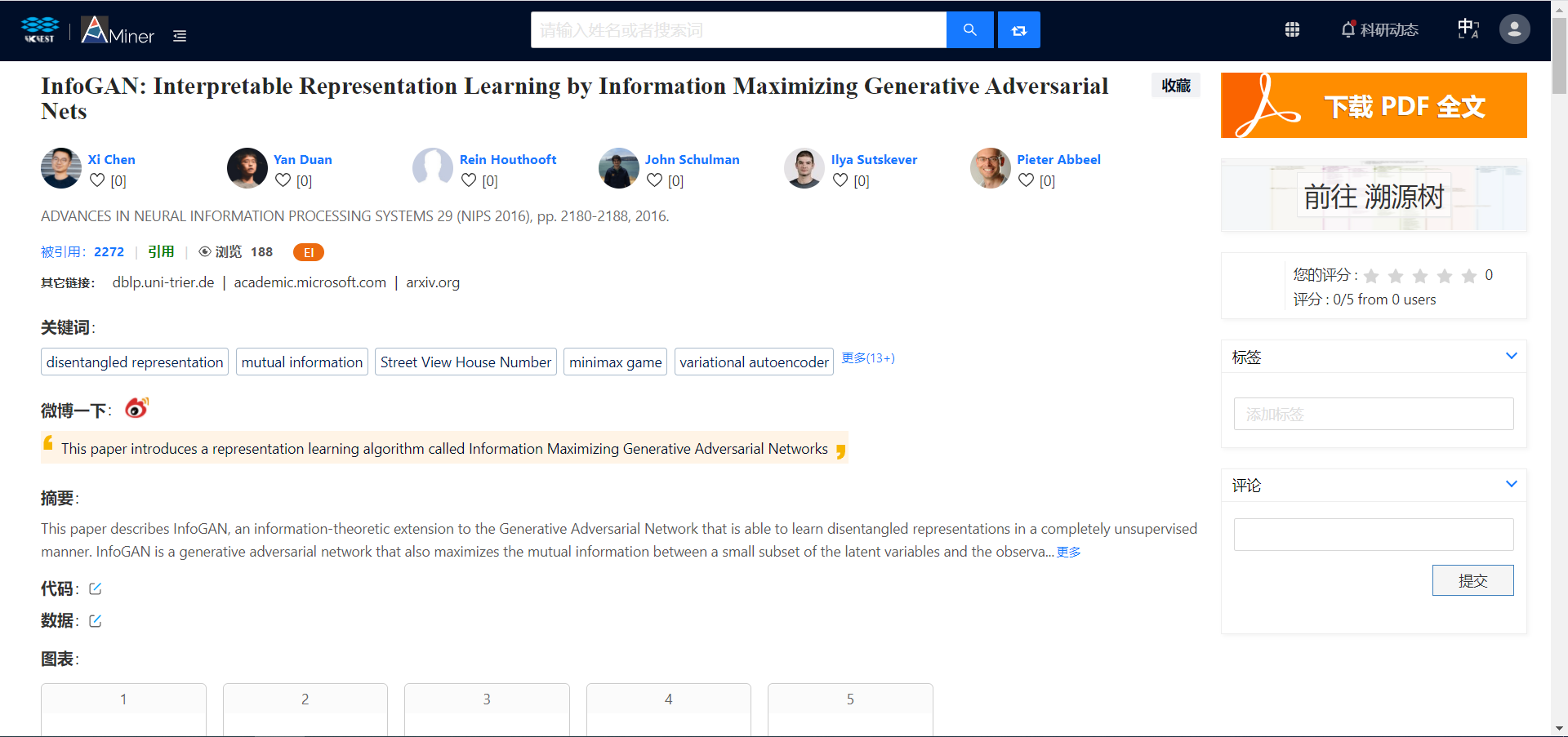Image resolution: width=1568 pixels, height=737 pixels.
Task: Share paper via the Weibo icon
Action: (x=136, y=408)
